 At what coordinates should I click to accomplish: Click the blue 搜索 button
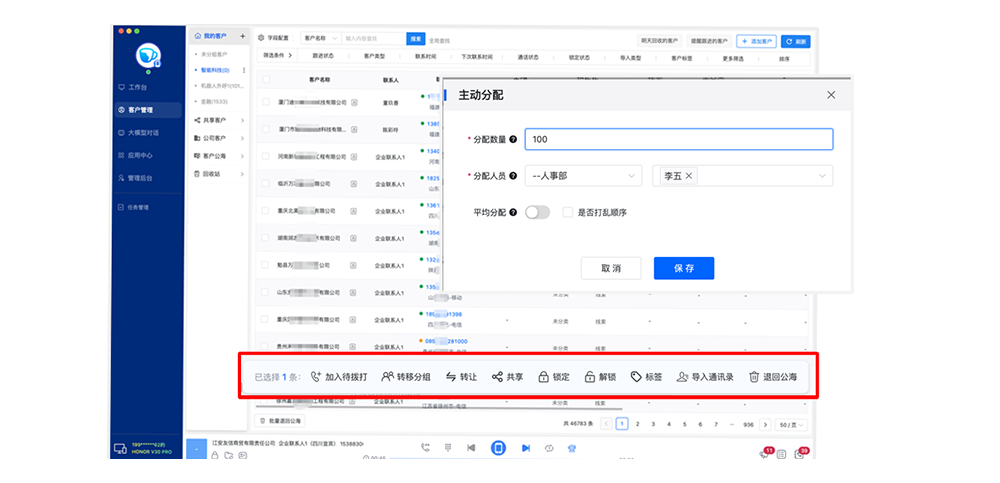[416, 38]
